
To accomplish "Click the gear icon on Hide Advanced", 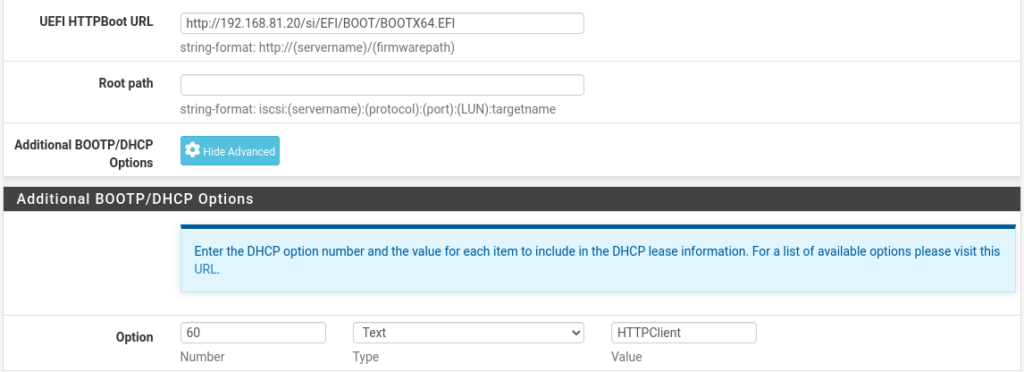I will tap(193, 151).
